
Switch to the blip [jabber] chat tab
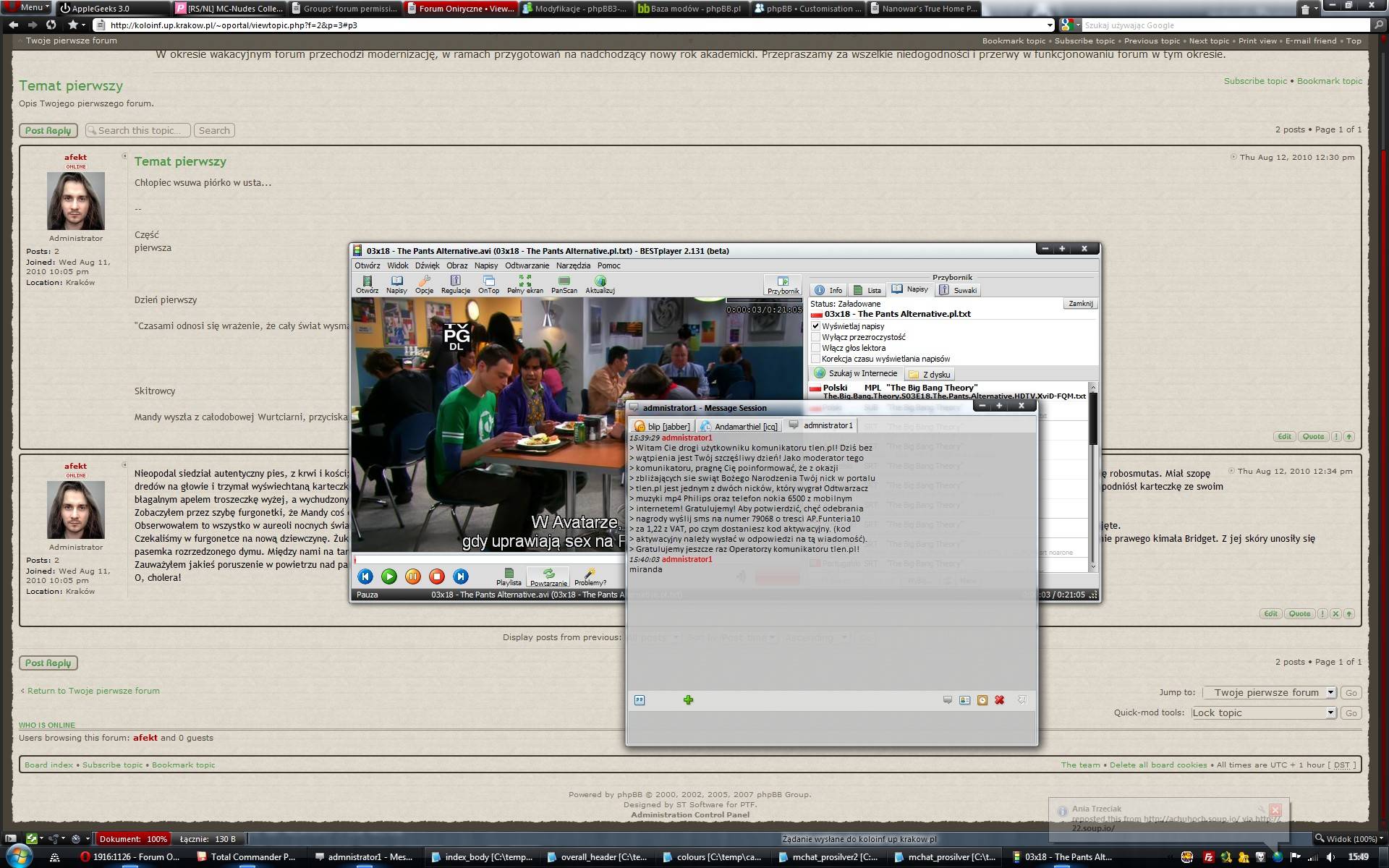(662, 426)
